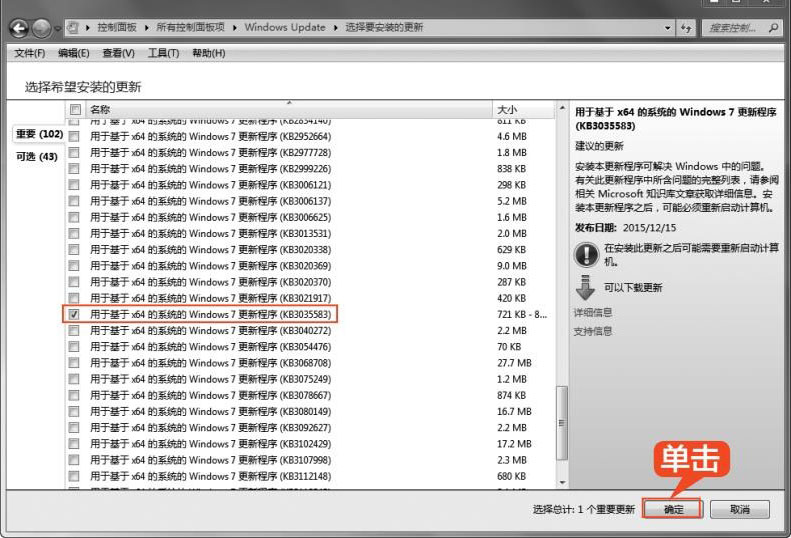
Task: Open the 工具(T) menu
Action: (163, 53)
